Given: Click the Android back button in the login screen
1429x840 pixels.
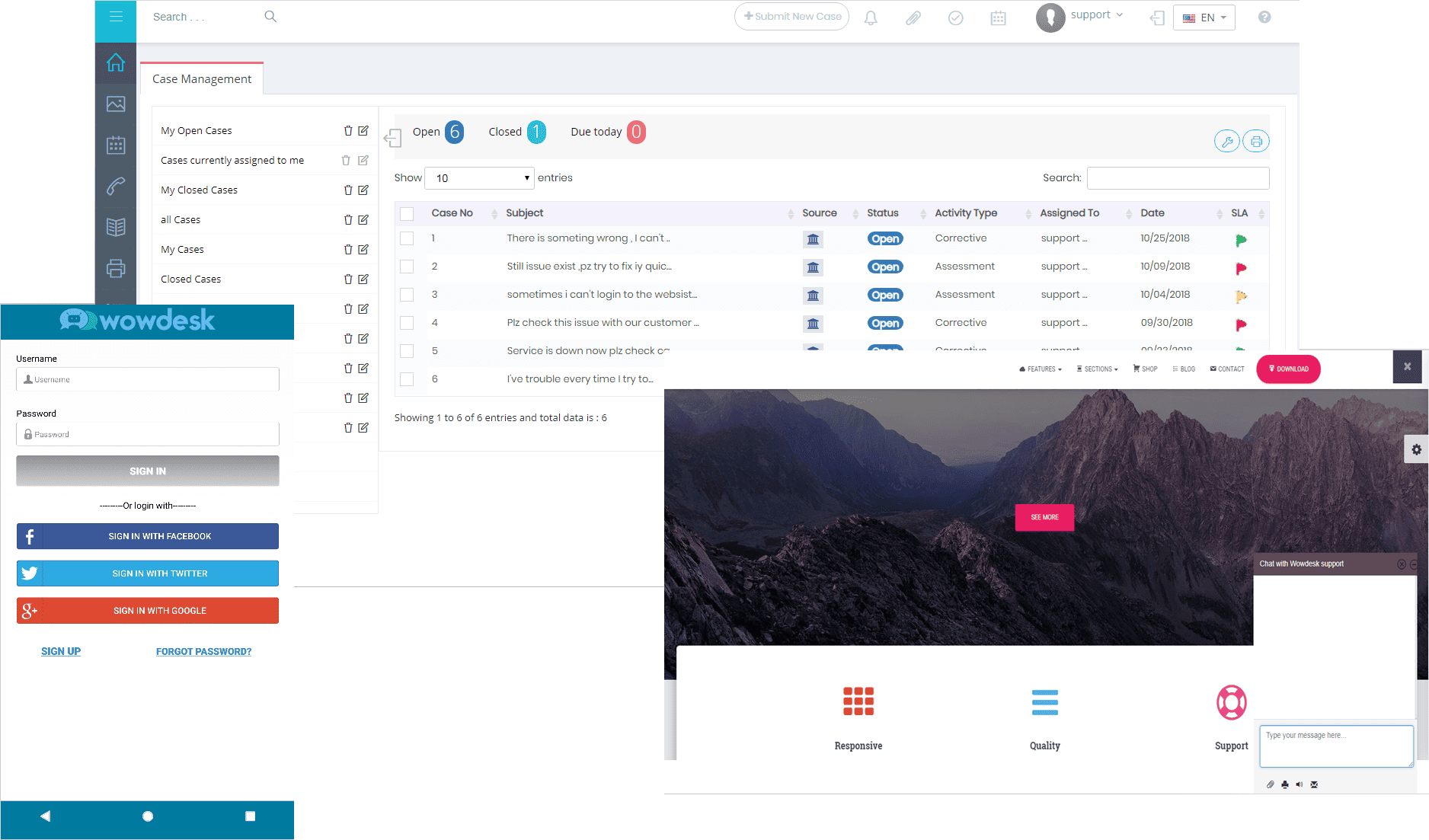Looking at the screenshot, I should (45, 816).
